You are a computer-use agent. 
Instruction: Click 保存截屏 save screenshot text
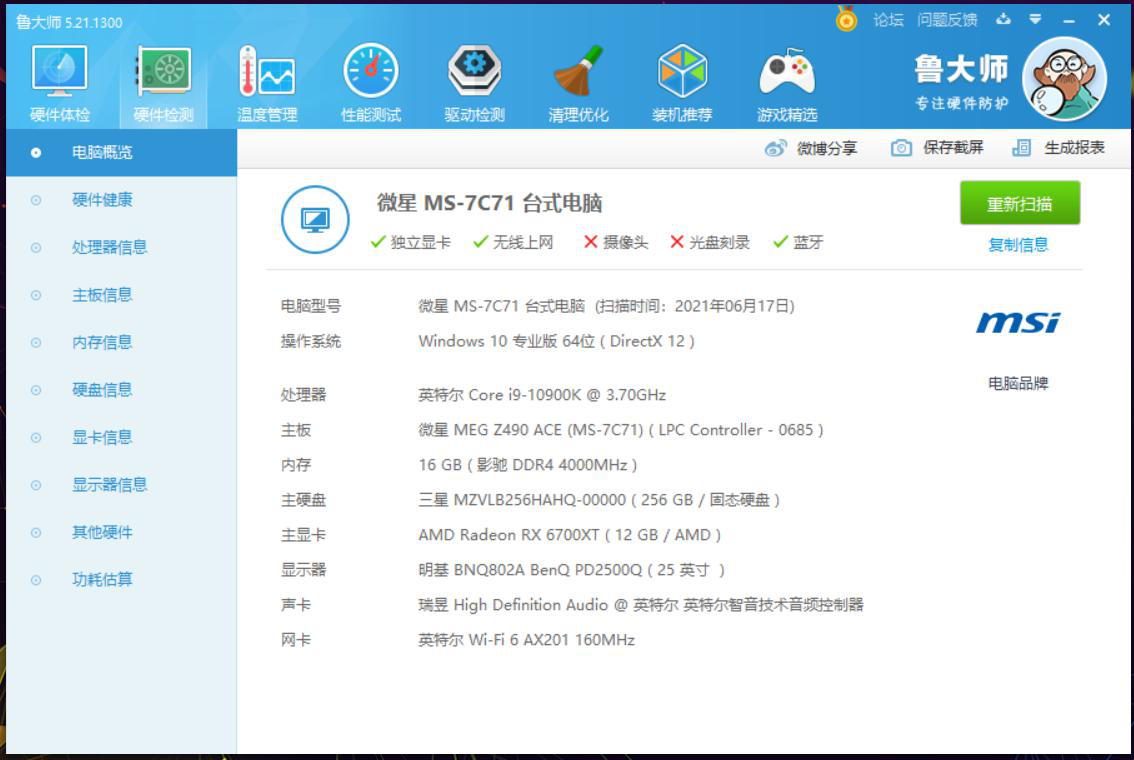[x=953, y=148]
